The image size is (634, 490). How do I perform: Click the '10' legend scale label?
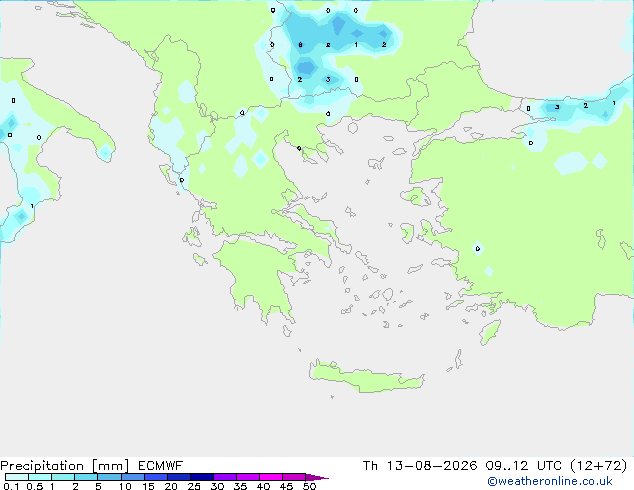tap(125, 486)
